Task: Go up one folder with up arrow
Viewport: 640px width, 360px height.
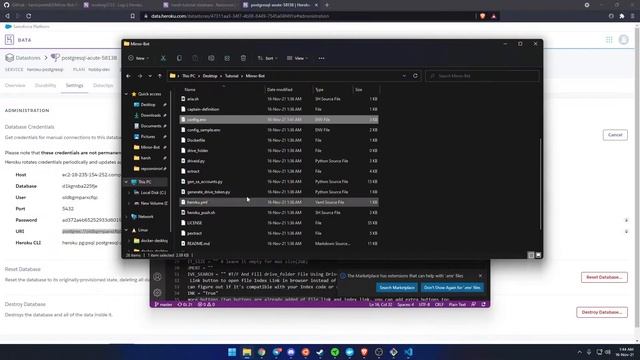Action: 160,76
